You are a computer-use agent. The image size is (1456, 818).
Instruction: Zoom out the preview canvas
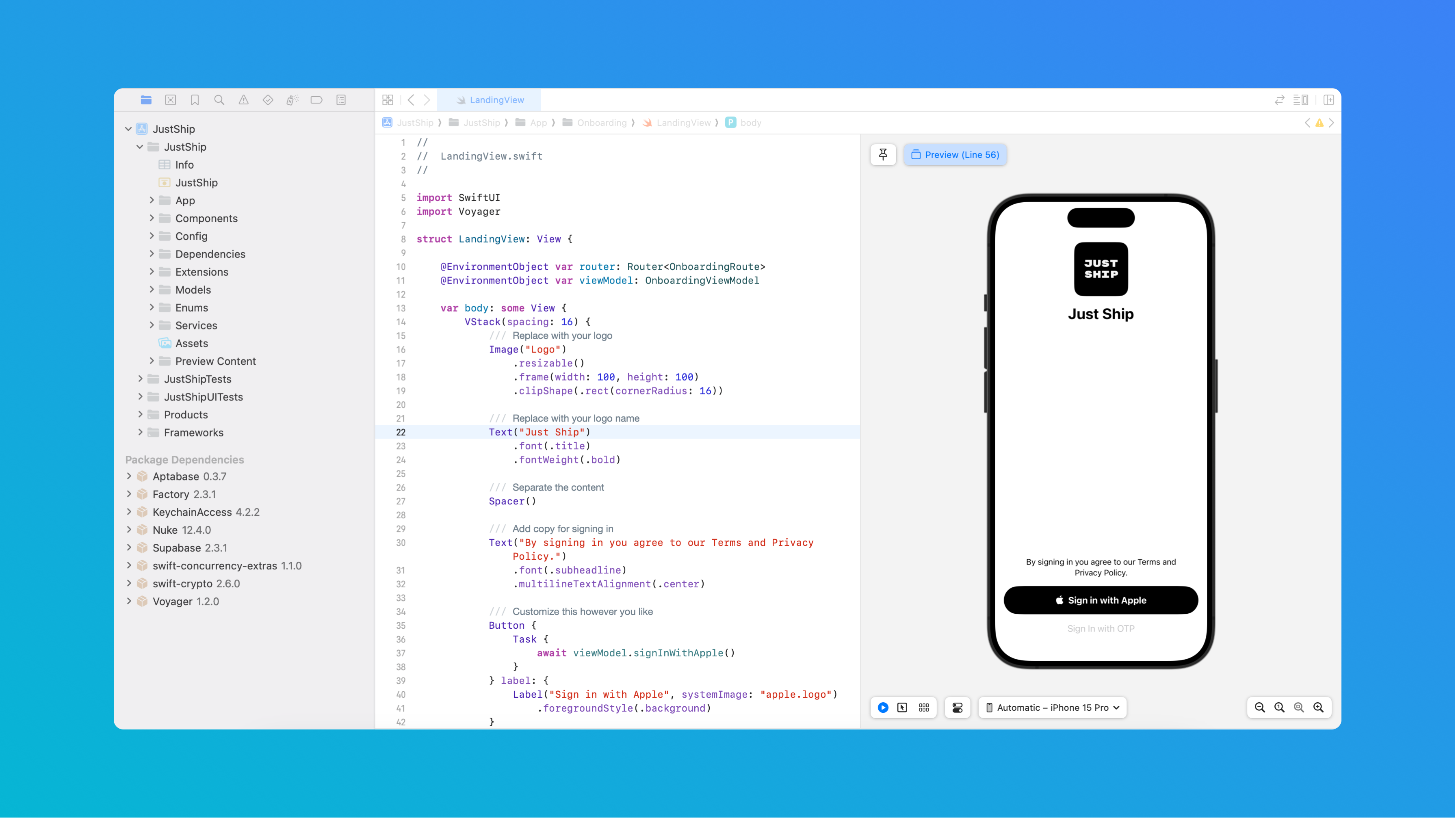point(1260,707)
